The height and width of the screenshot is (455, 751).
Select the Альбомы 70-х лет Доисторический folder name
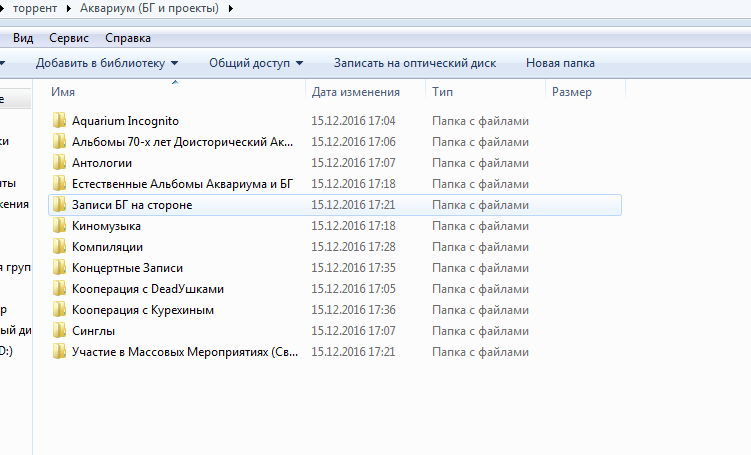click(182, 142)
